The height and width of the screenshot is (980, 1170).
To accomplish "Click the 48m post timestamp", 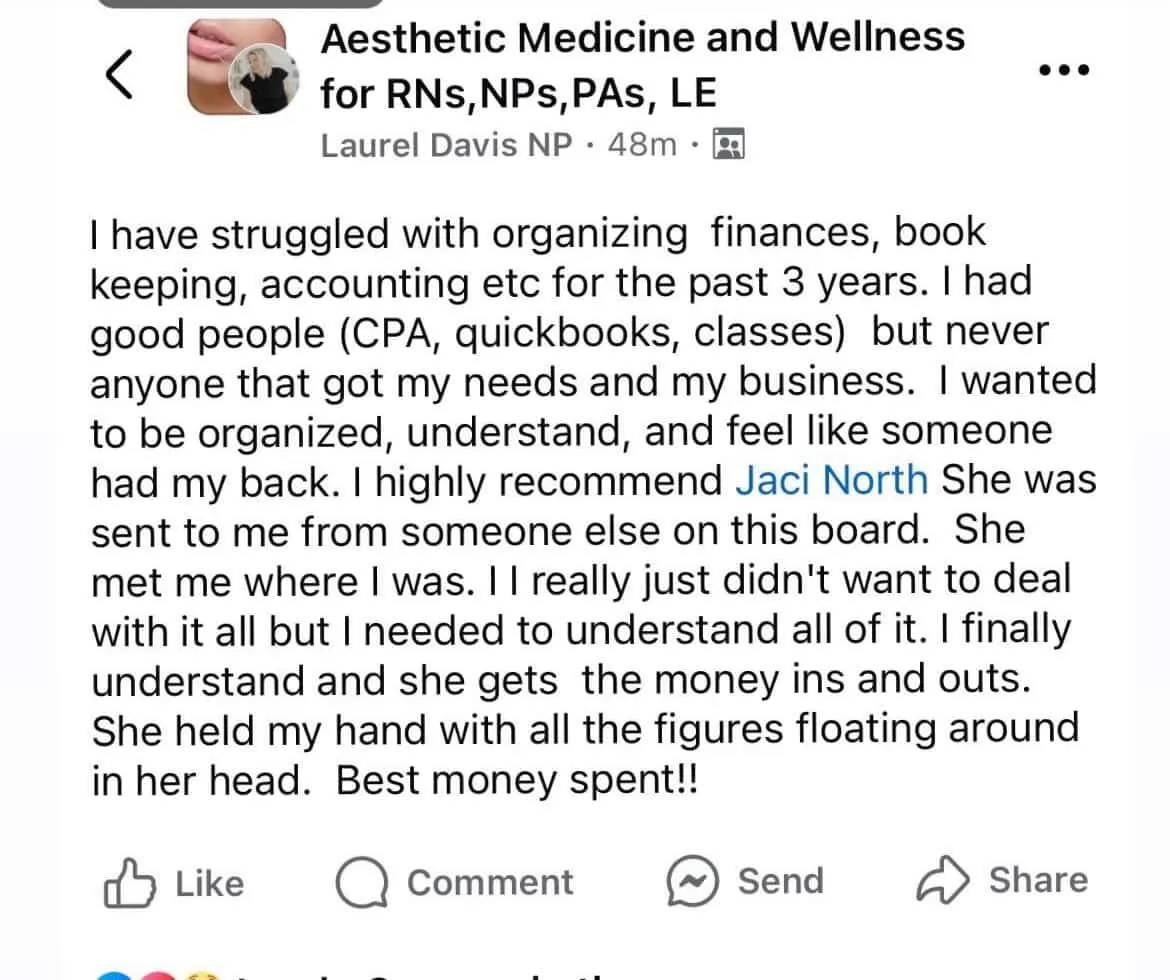I will (x=641, y=146).
